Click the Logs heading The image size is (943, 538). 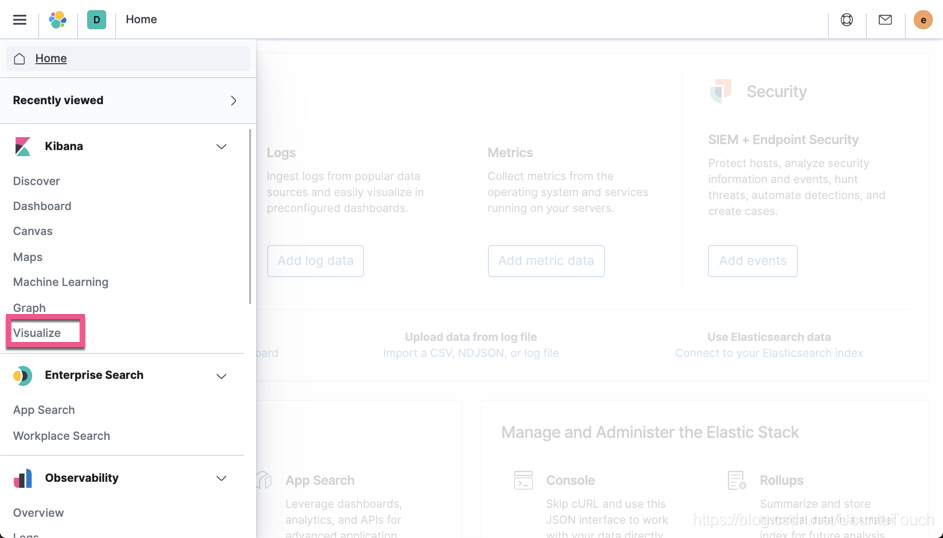(281, 153)
